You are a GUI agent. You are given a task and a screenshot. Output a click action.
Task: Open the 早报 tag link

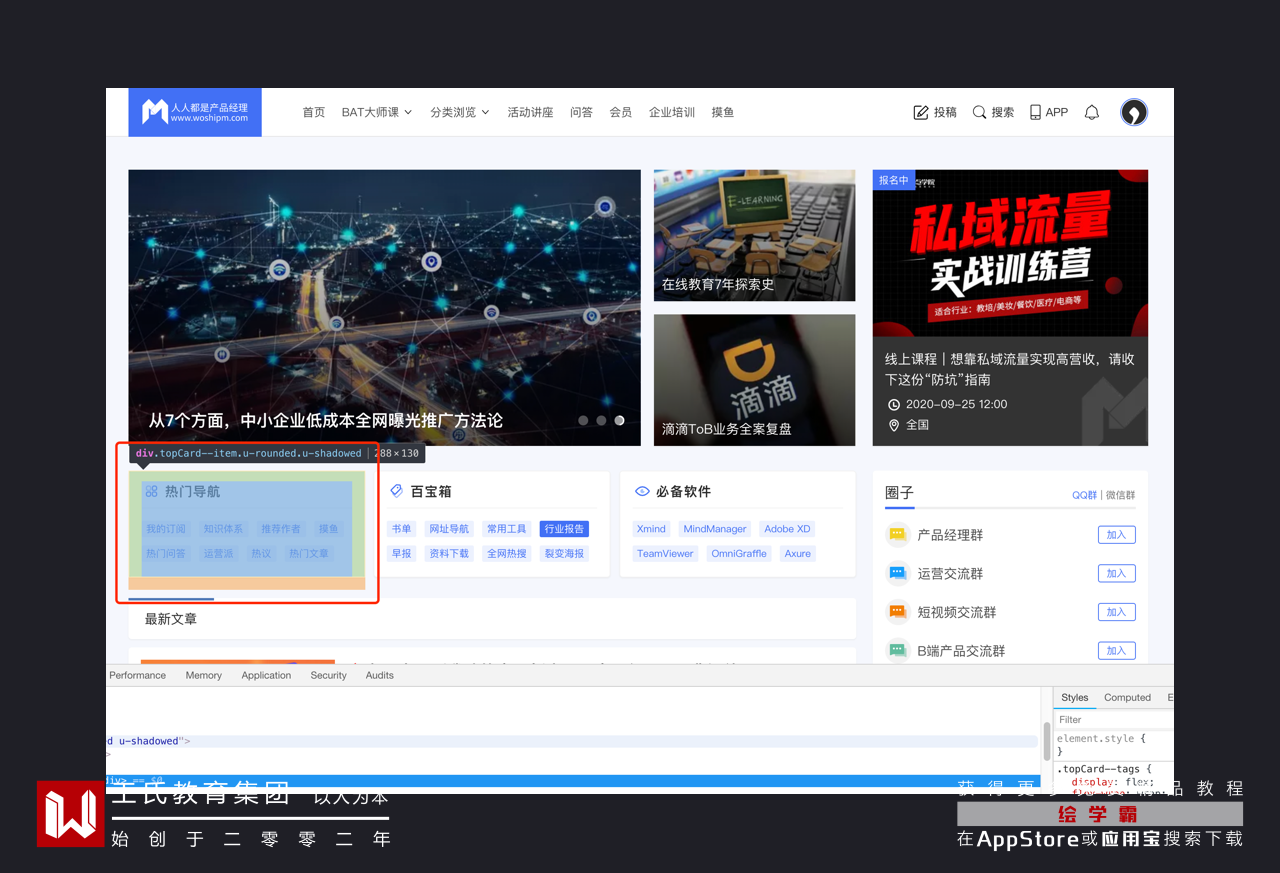[401, 553]
